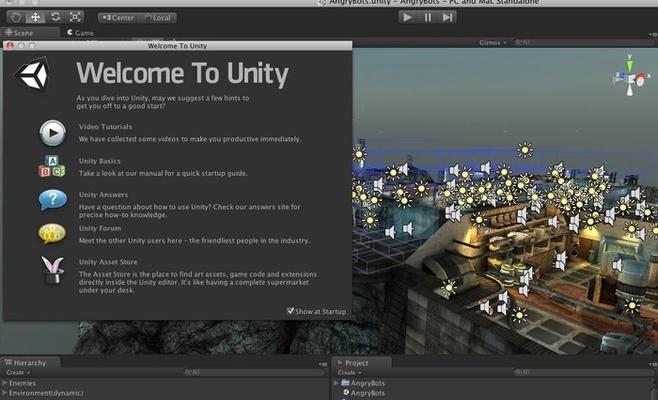Screen dimensions: 658x400
Task: Click the Scene view search field
Action: coord(583,42)
